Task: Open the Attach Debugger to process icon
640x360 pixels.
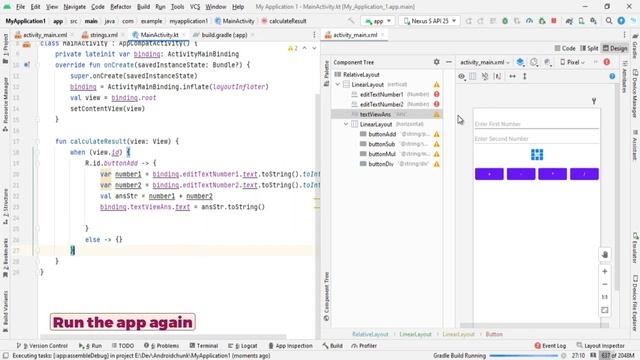Action: tap(542, 21)
